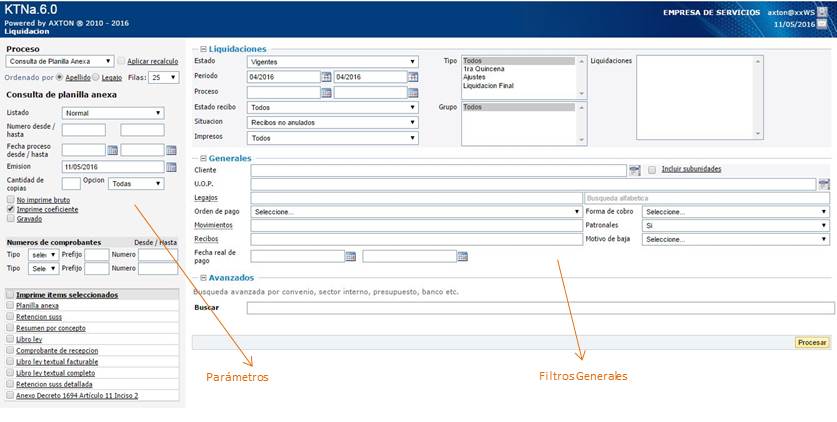Collapse the Liquidaciones section
This screenshot has height=422, width=837.
pyautogui.click(x=204, y=48)
